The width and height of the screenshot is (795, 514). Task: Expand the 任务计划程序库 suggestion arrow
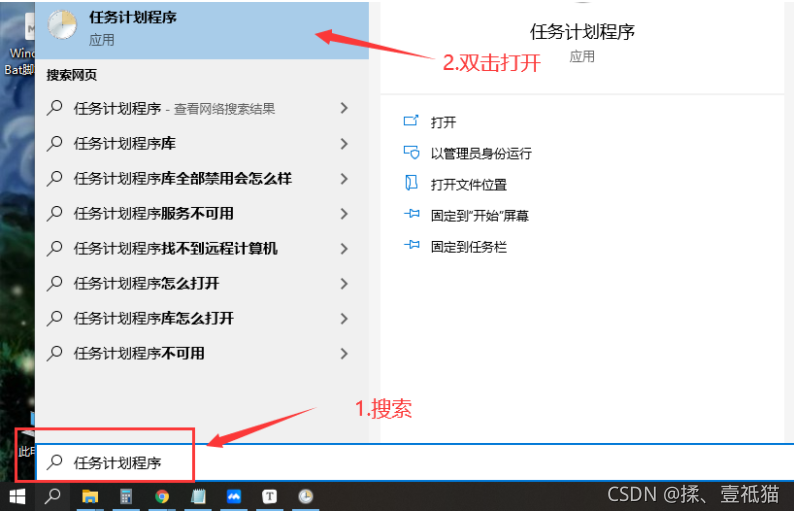[x=344, y=143]
